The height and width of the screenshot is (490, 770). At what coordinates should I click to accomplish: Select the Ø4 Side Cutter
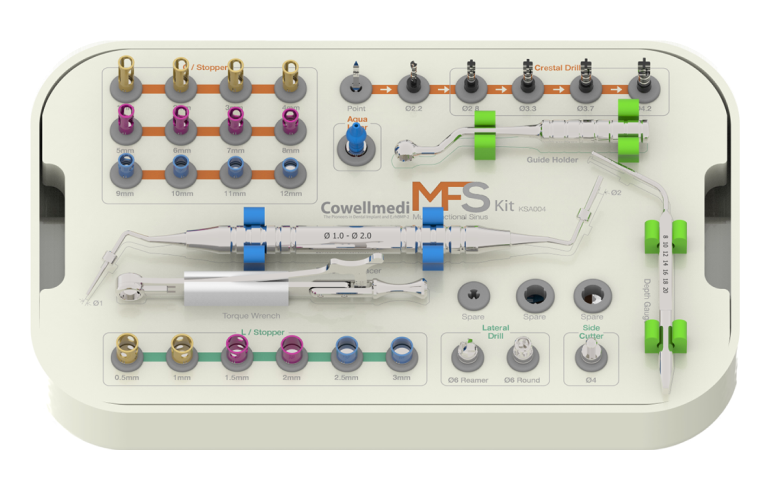point(590,356)
